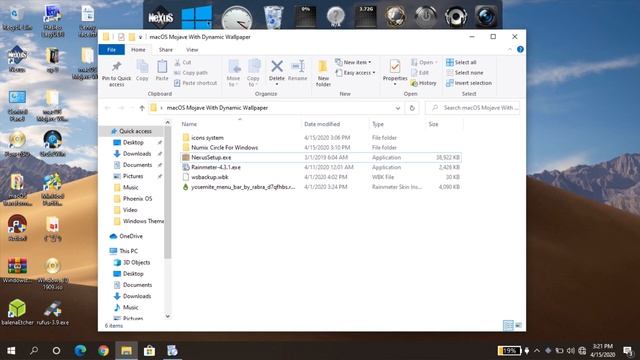Select the Home ribbon tab

click(x=138, y=50)
